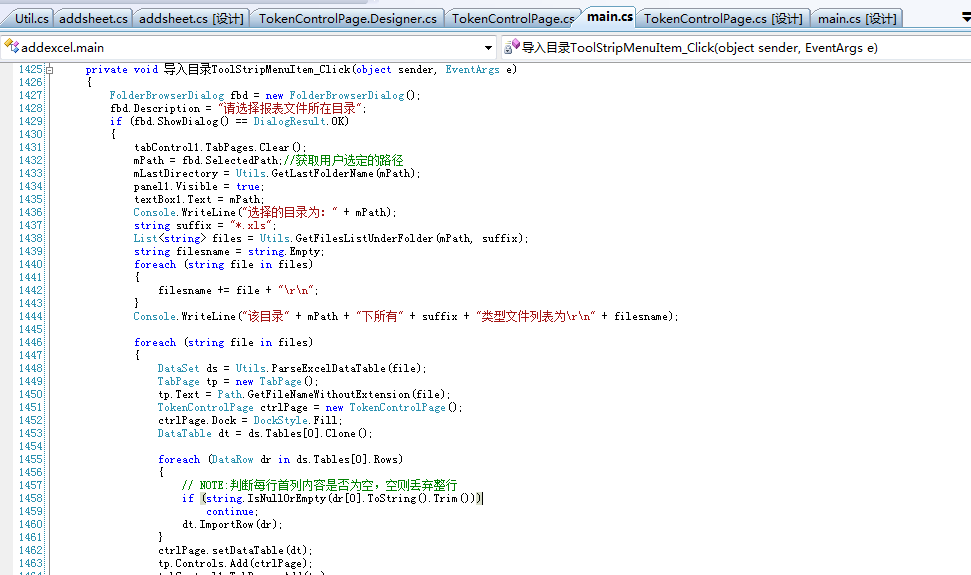Click the comment //获取用户选定的路径
Viewport: 971px width, 575px height.
344,160
